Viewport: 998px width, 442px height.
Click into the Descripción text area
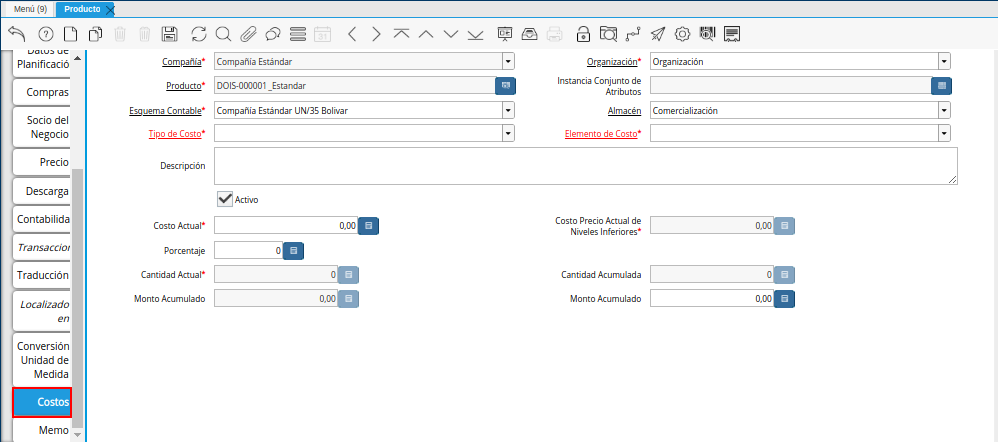coord(585,166)
